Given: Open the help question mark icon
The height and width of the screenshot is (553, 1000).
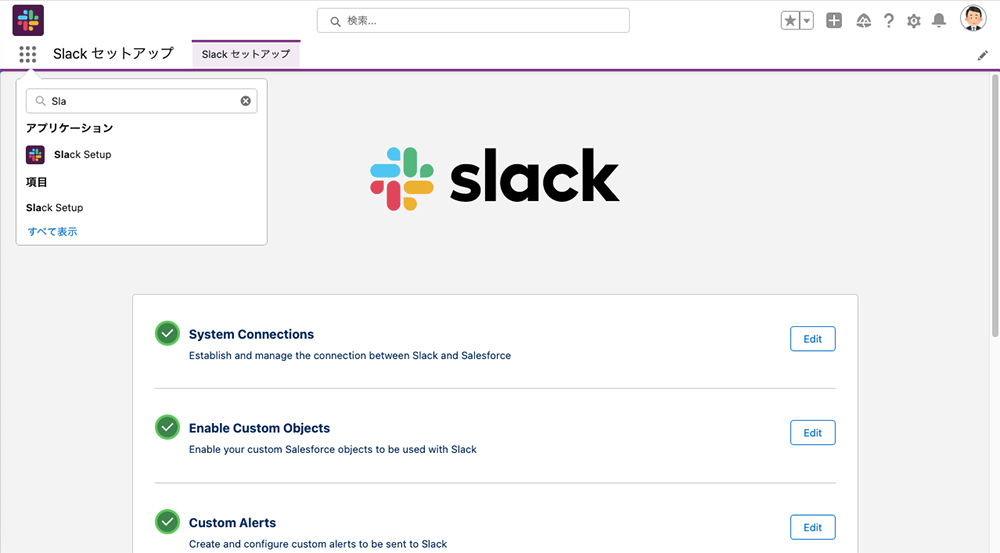Looking at the screenshot, I should pos(888,21).
